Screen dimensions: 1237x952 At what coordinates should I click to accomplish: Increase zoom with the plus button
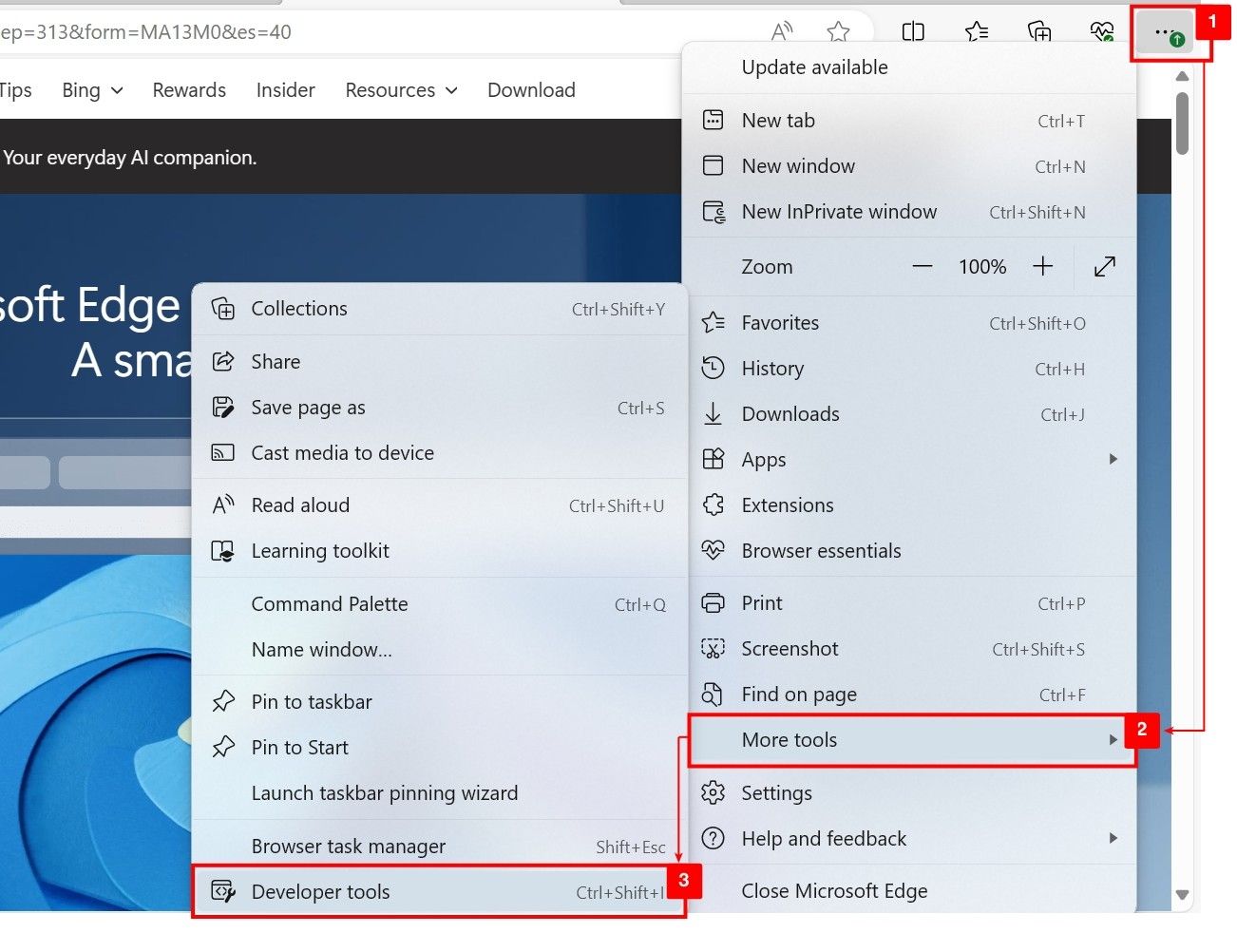click(x=1042, y=267)
